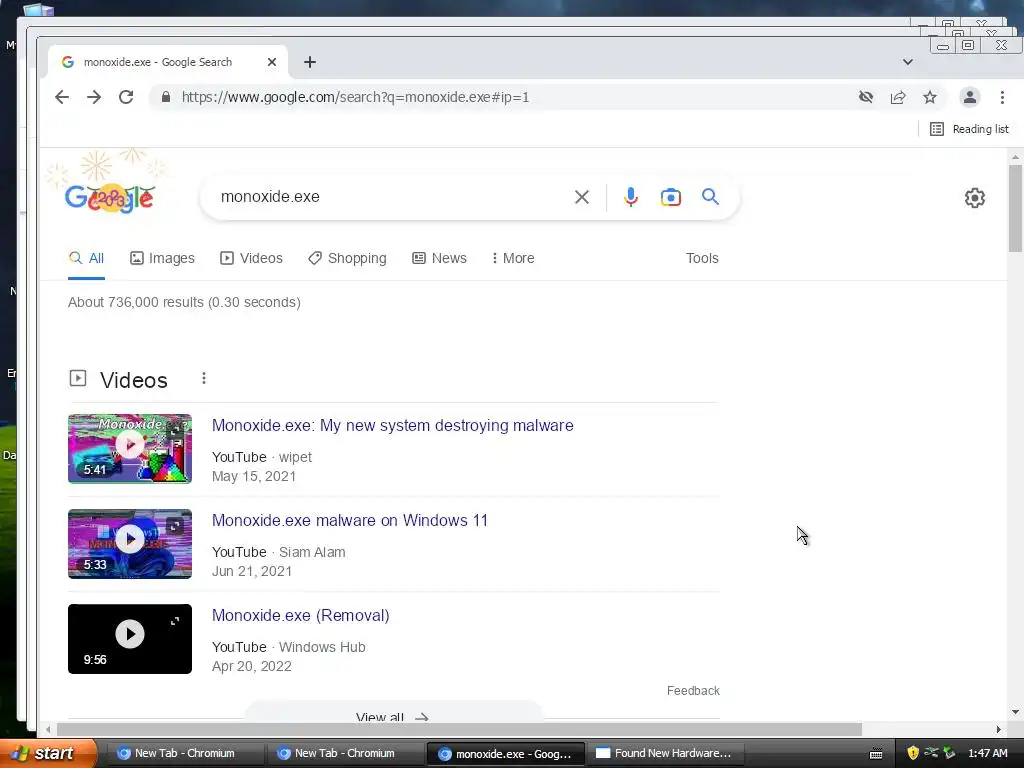Viewport: 1024px width, 768px height.
Task: Open 'Monoxide.exe malware on Windows 11' link
Action: (350, 520)
